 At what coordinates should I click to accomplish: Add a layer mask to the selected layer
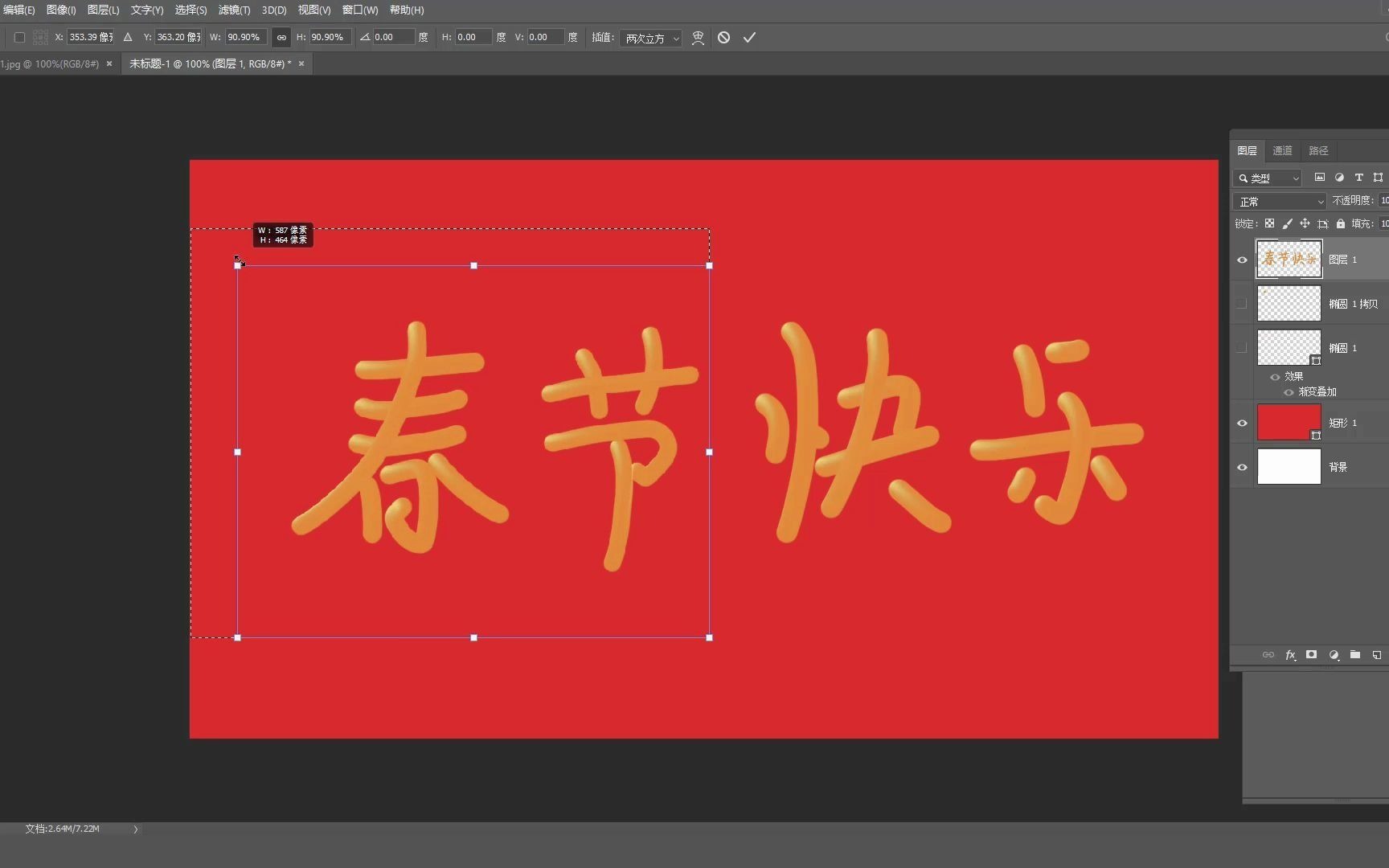pos(1311,655)
